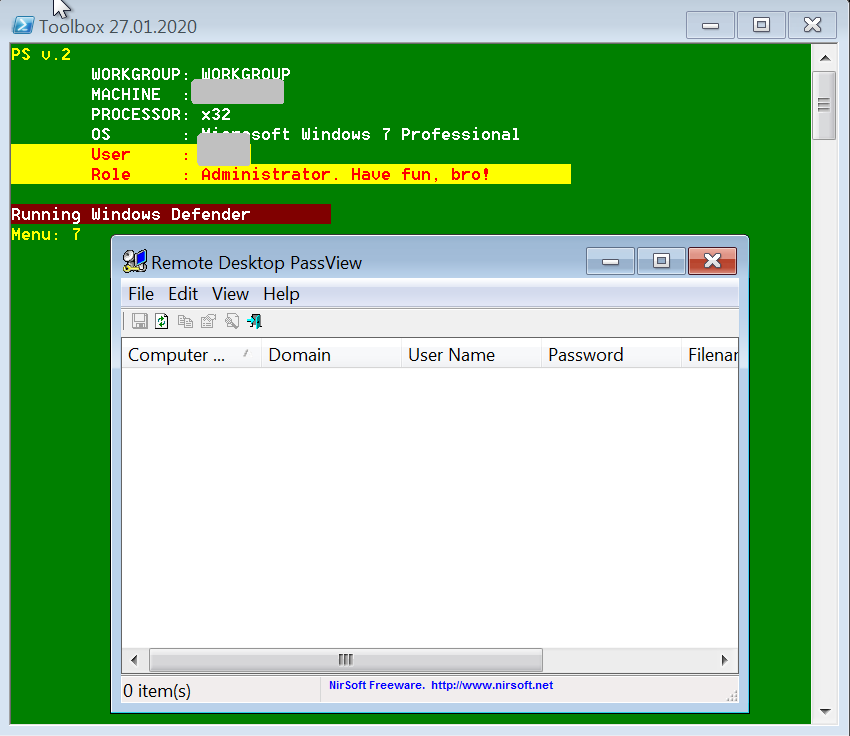Click the PowerShell icon in Toolbox title bar
Viewport: 850px width, 736px height.
point(23,25)
